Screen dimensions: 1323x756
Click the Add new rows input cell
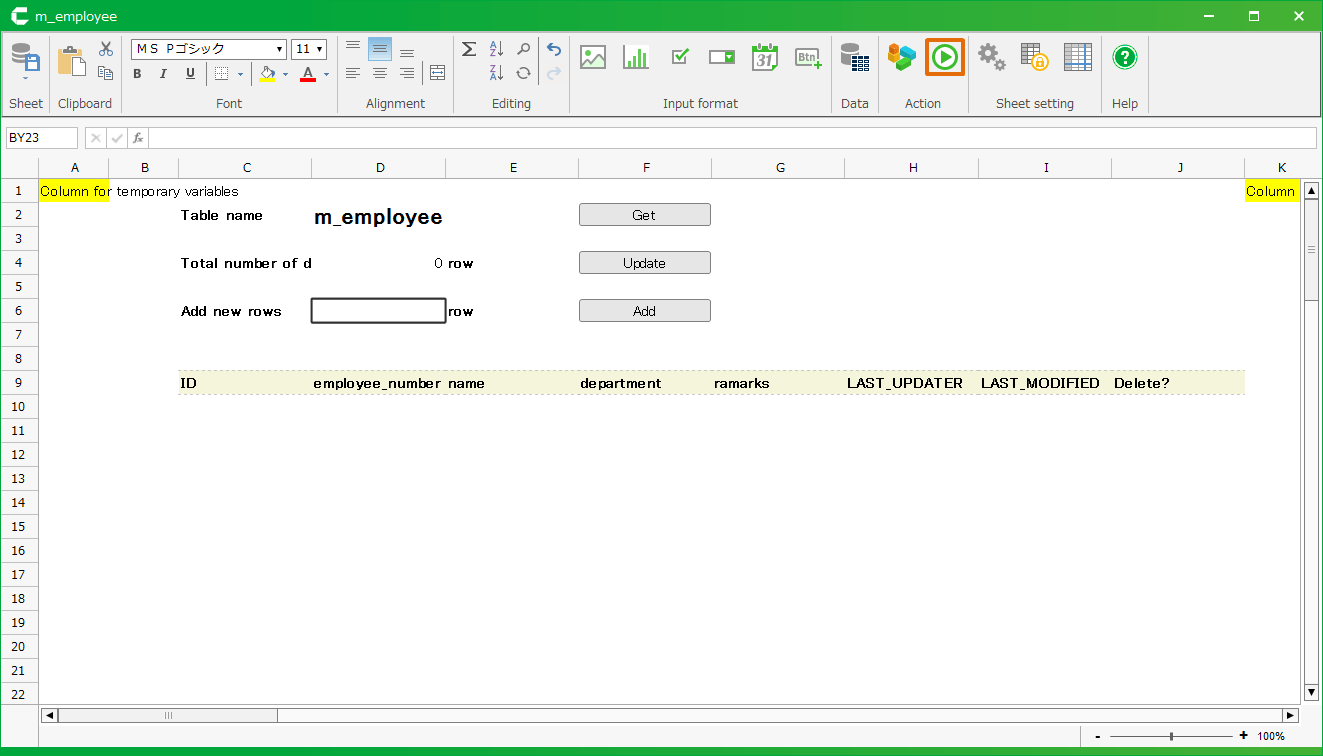(x=378, y=311)
